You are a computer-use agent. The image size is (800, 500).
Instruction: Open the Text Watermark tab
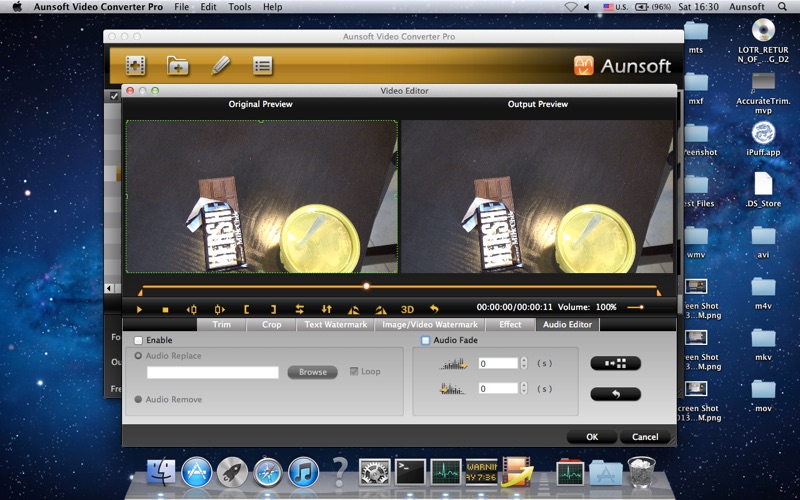coord(335,324)
